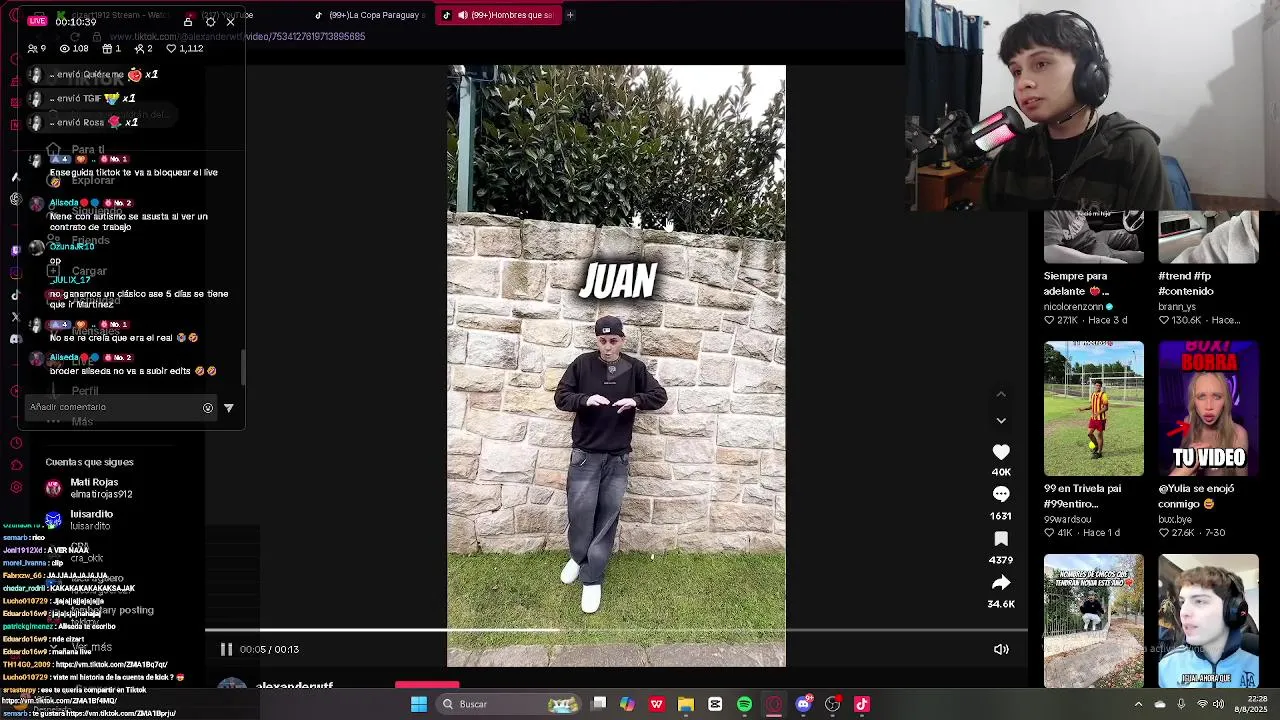This screenshot has width=1280, height=720.
Task: Open CapCut from the taskbar
Action: click(715, 704)
